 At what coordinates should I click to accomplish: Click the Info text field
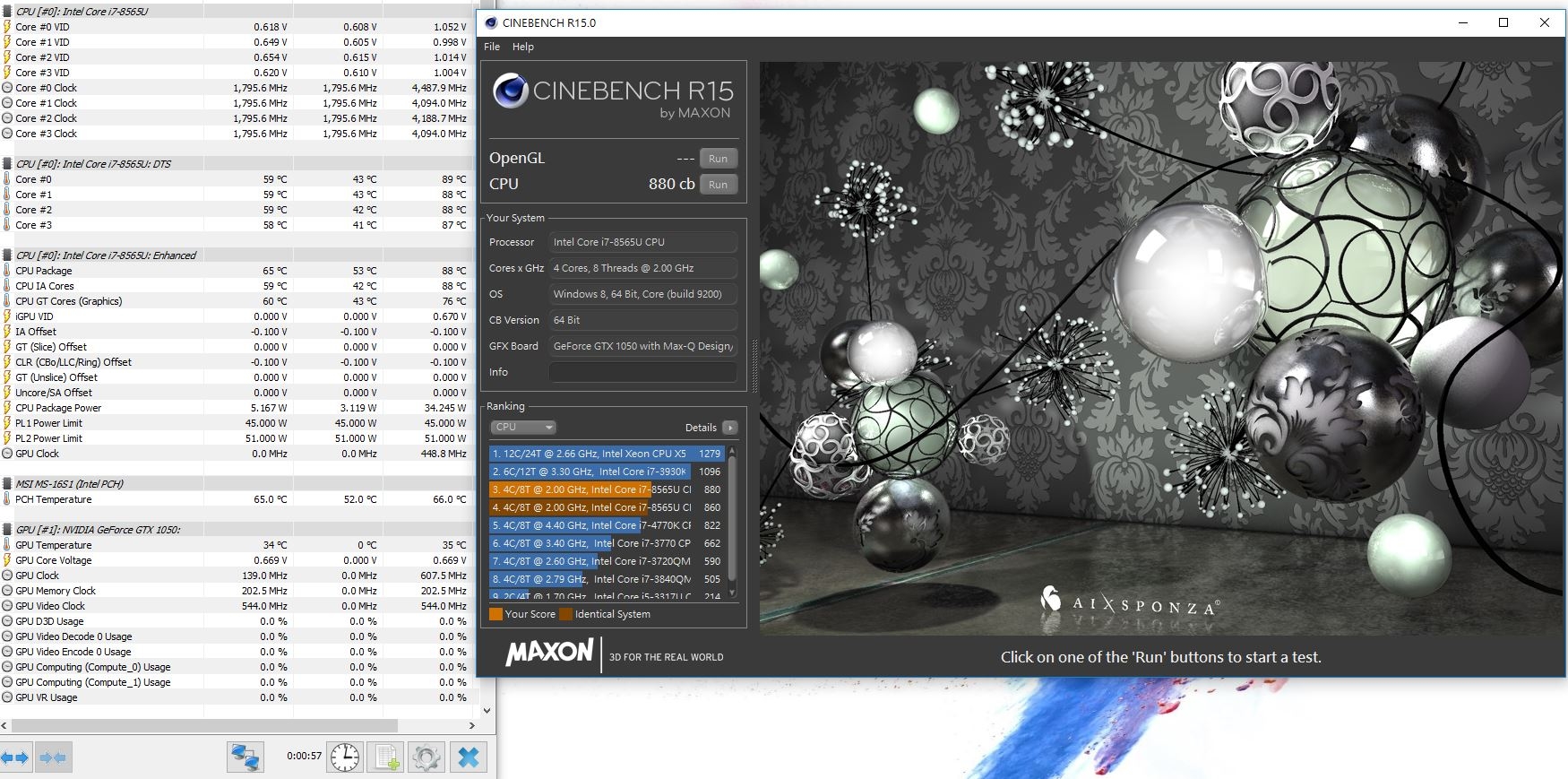642,372
